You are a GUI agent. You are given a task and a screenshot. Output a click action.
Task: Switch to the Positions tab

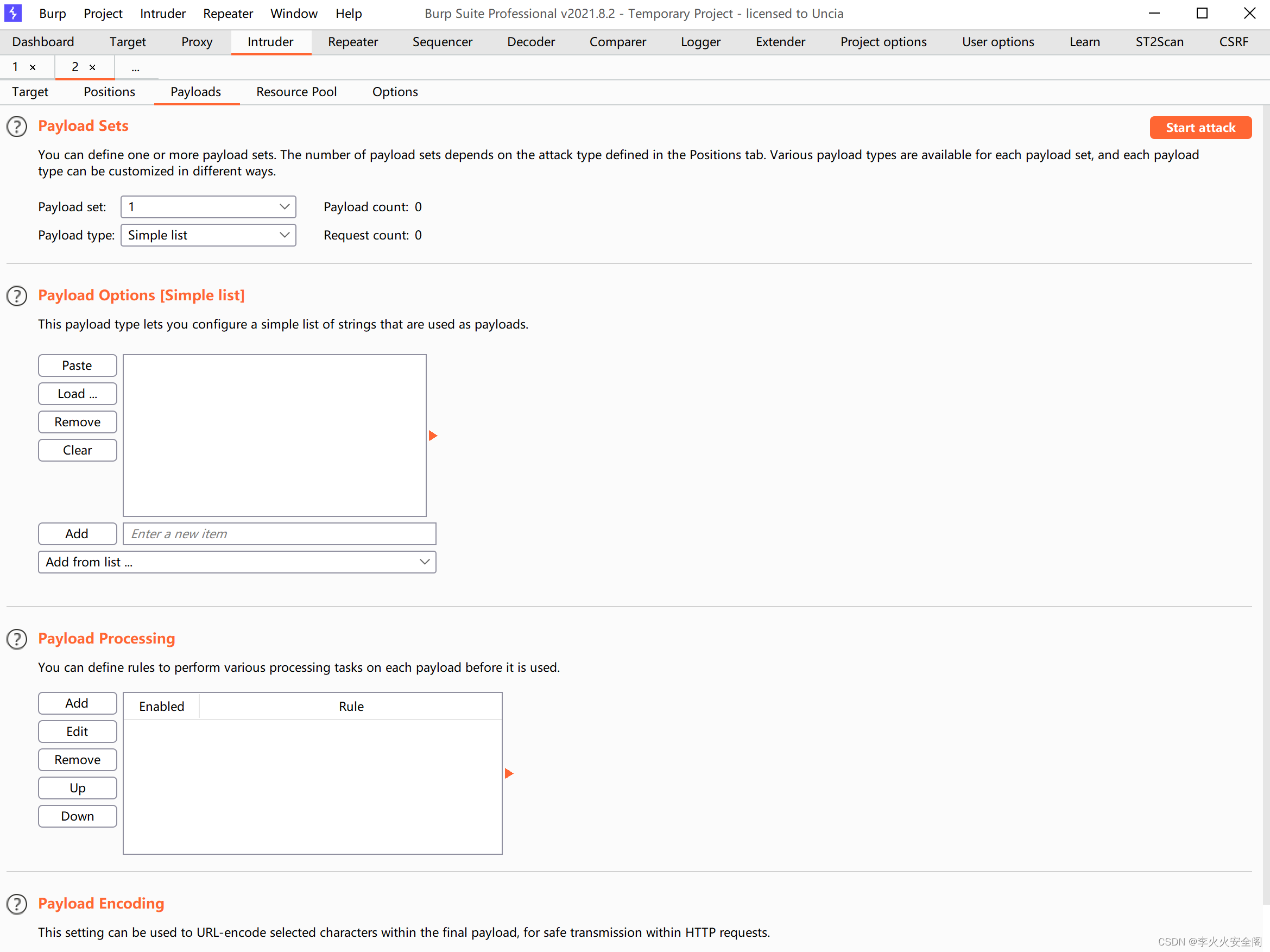[x=109, y=91]
